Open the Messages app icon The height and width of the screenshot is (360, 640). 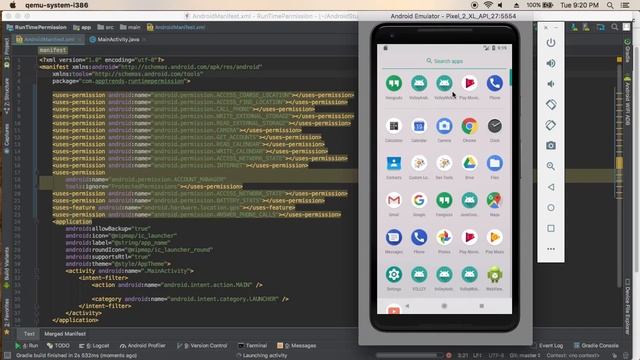(393, 237)
